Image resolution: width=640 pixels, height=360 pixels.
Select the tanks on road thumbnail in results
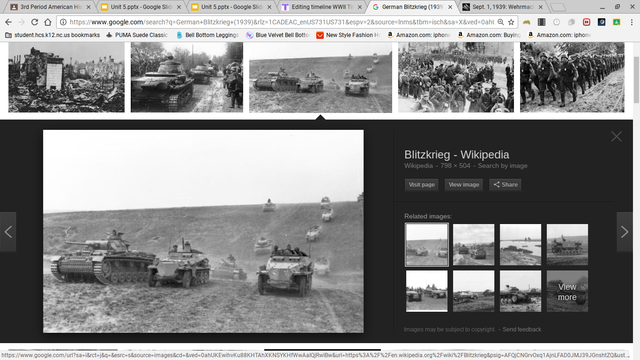(x=187, y=77)
